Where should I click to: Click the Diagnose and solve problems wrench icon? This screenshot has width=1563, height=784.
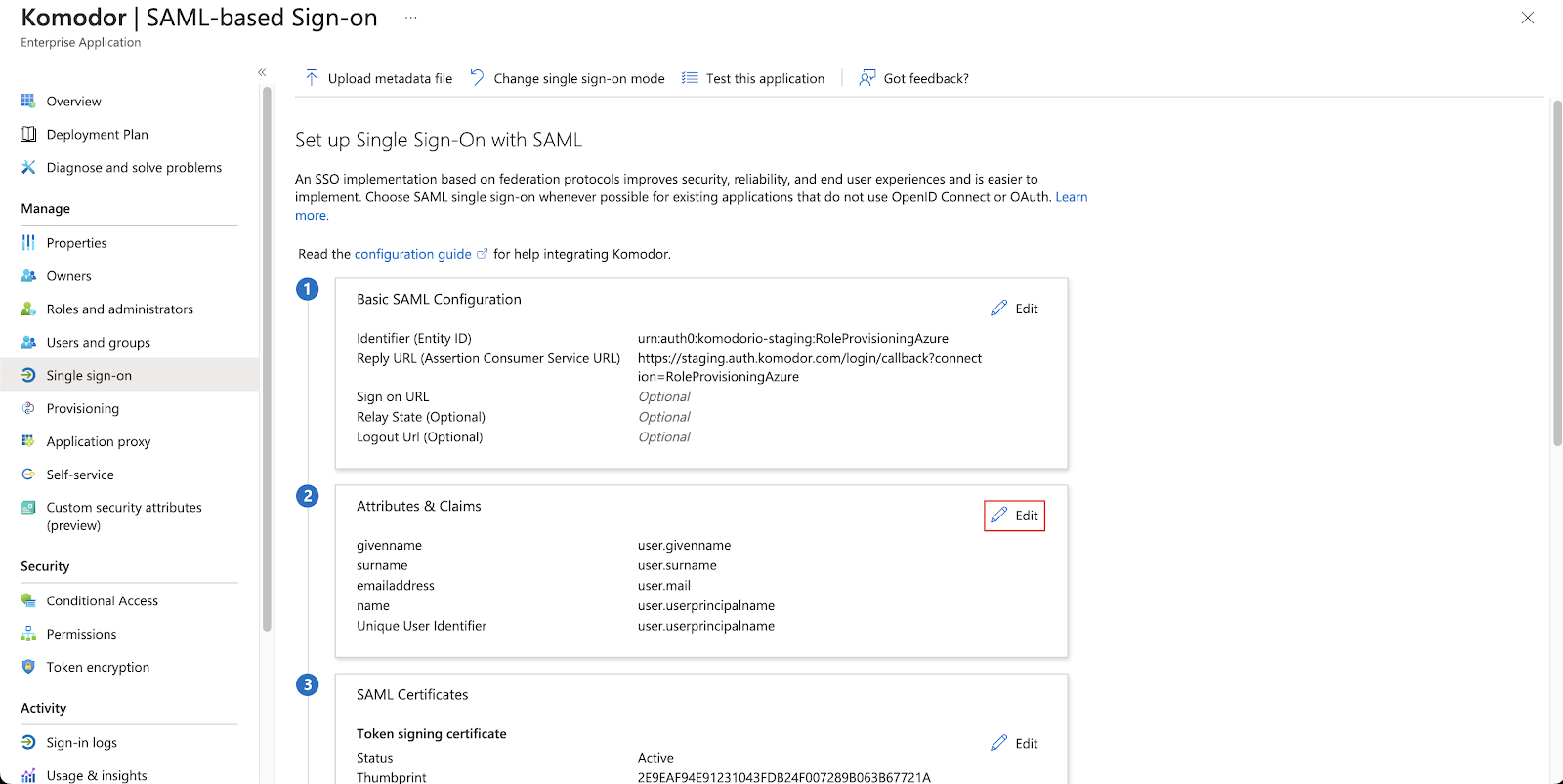click(28, 167)
